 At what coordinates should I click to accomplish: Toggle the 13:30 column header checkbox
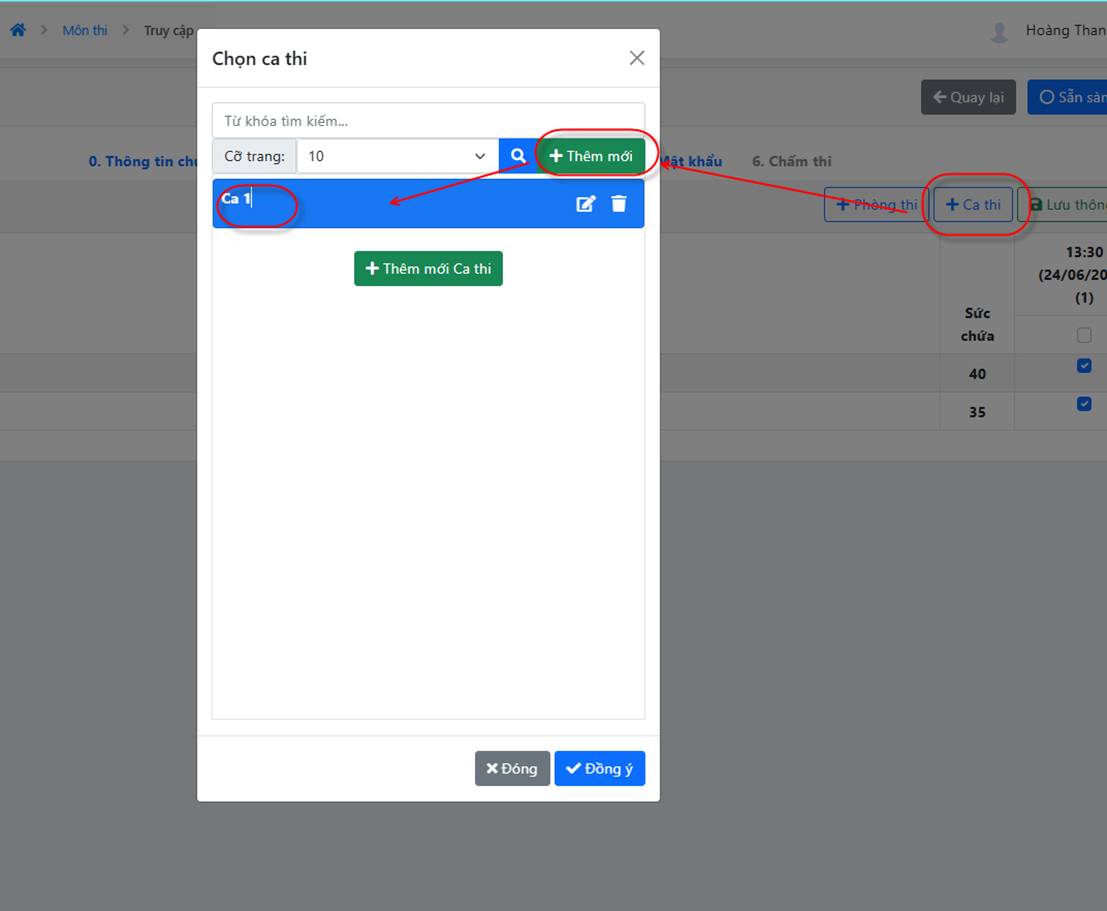[1084, 335]
